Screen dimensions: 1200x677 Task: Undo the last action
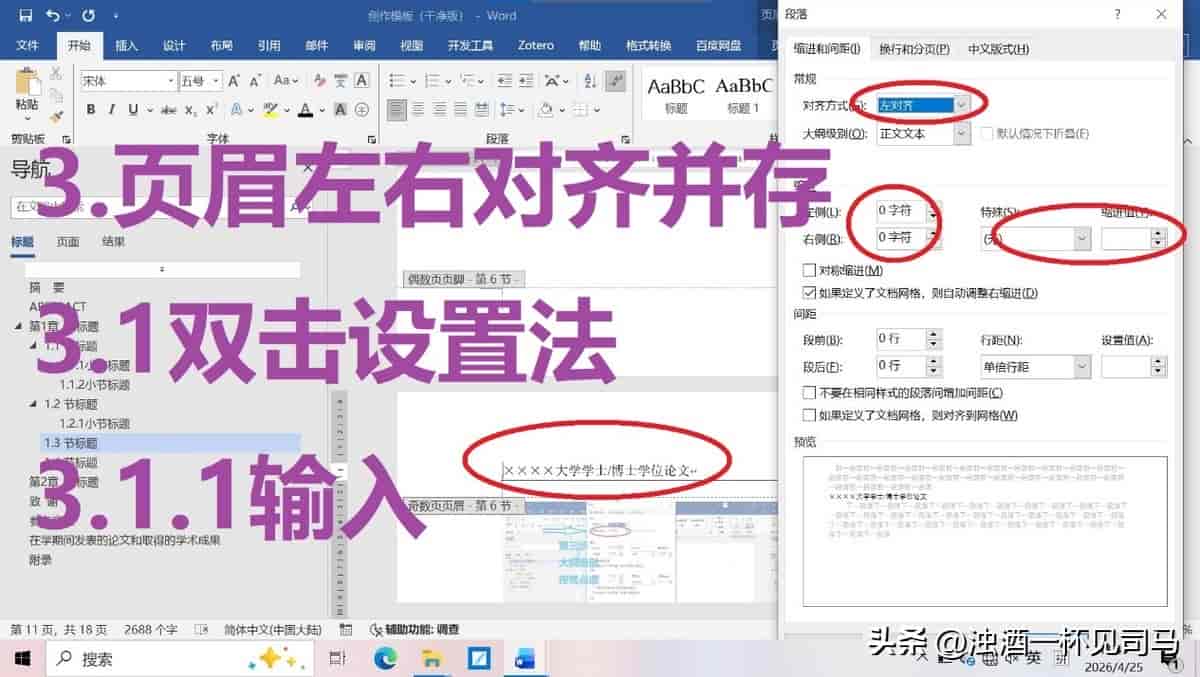(x=53, y=15)
